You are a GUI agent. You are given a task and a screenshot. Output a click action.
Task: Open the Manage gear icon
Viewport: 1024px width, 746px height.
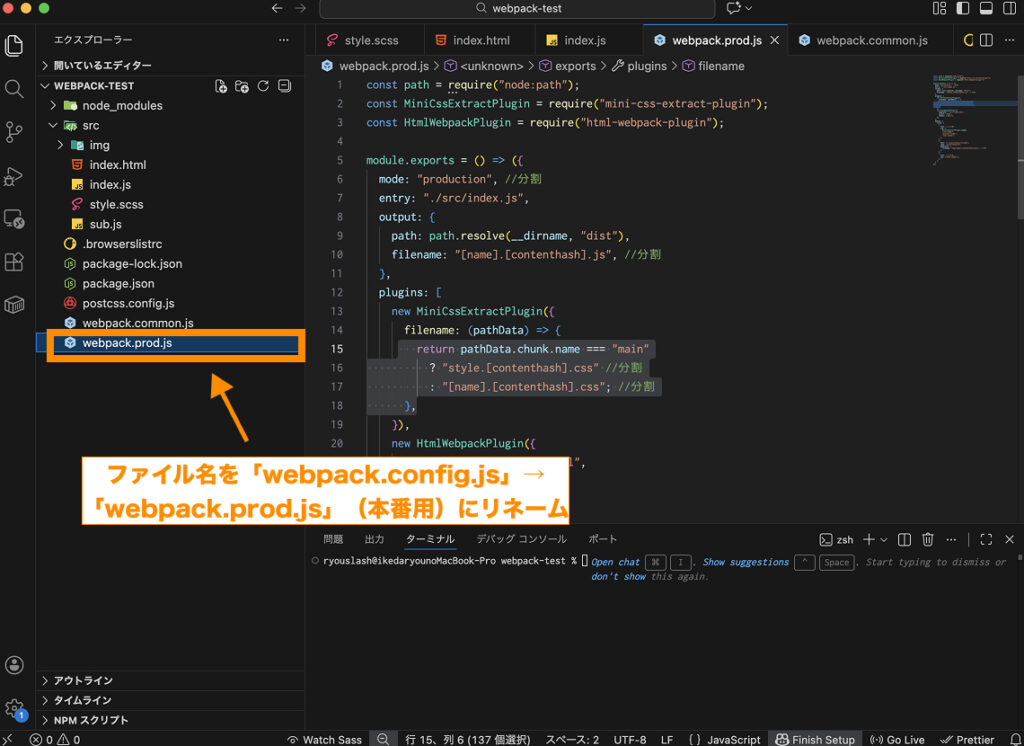click(x=14, y=708)
